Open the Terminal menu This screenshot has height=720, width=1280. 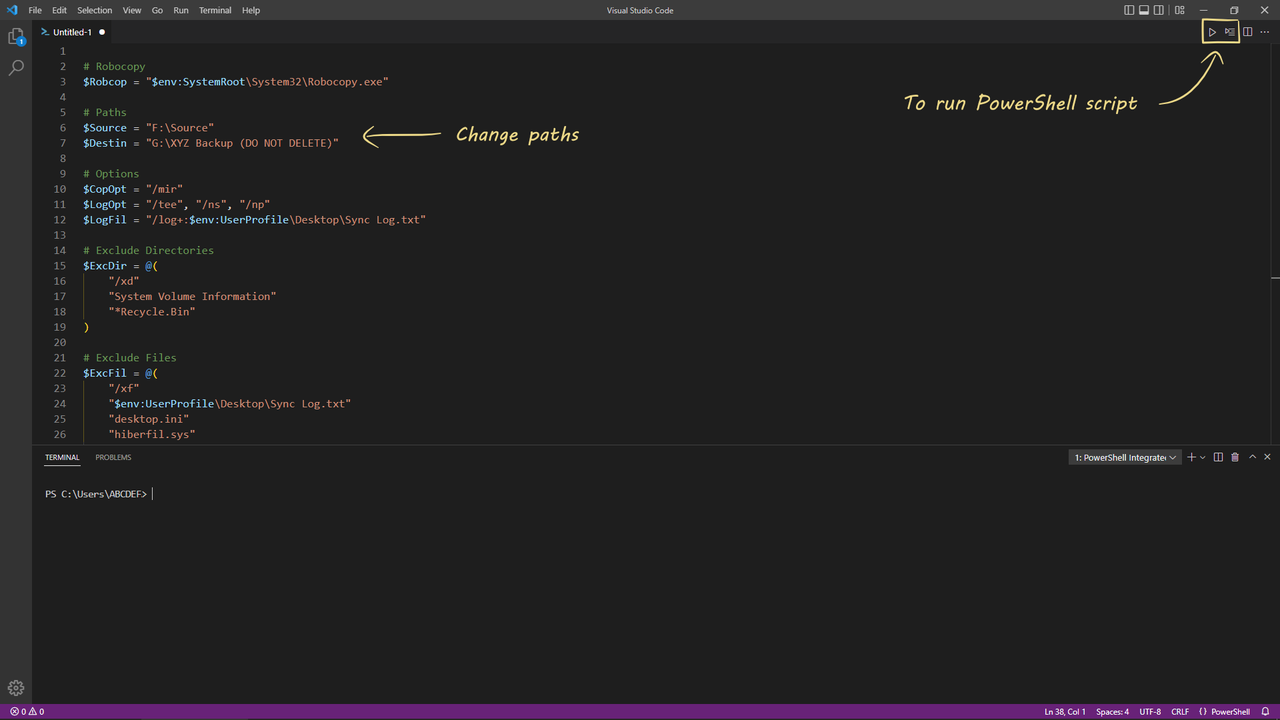coord(215,10)
